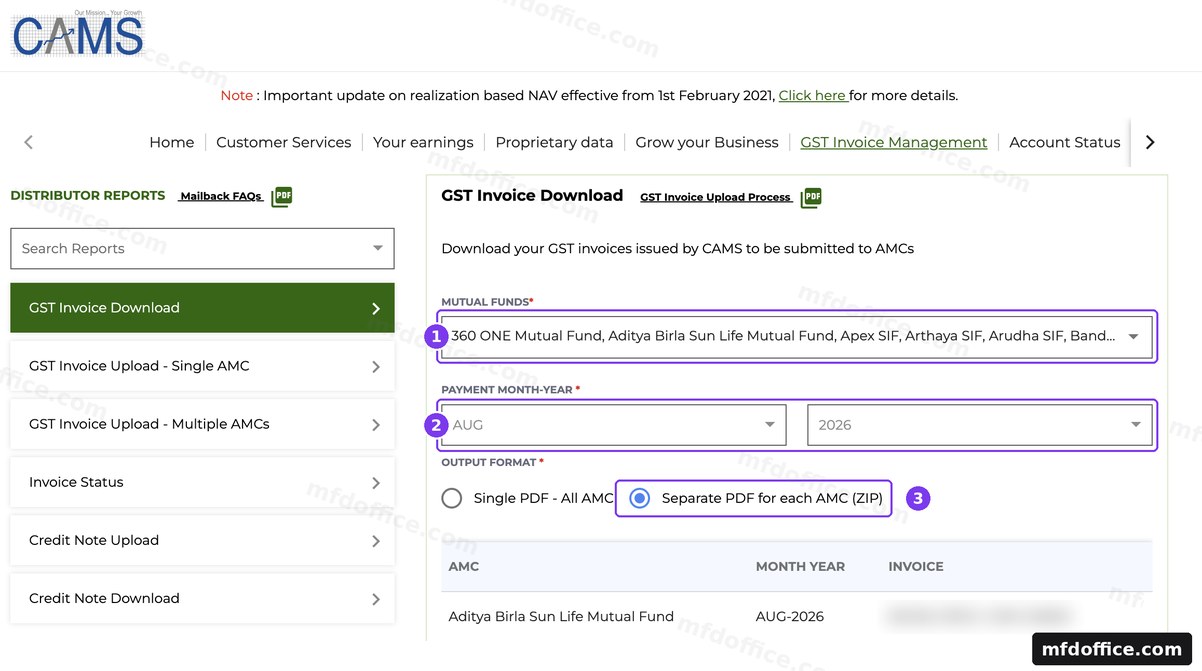
Task: Select GST Invoice Upload - Single AMC report
Action: 202,366
